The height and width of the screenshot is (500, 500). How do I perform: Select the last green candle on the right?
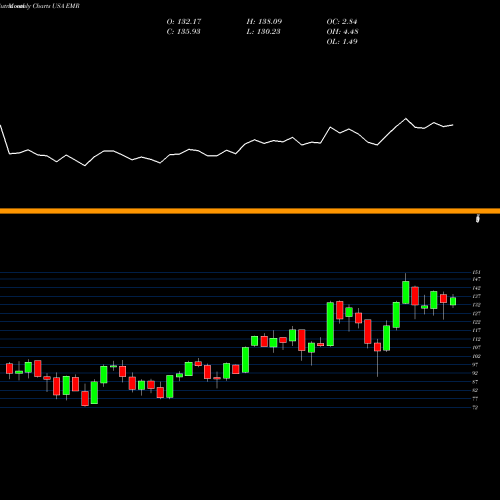point(453,301)
